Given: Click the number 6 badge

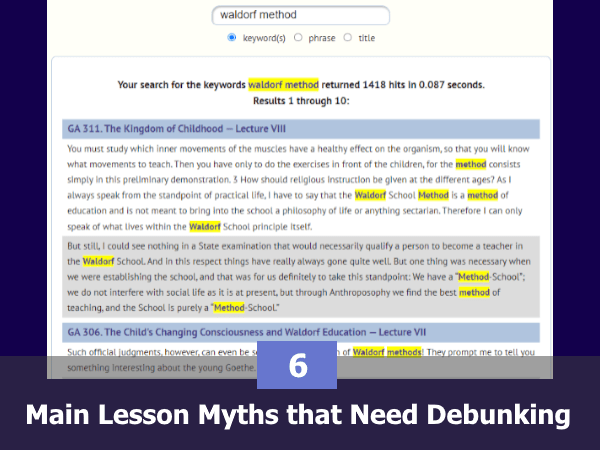Looking at the screenshot, I should 297,365.
